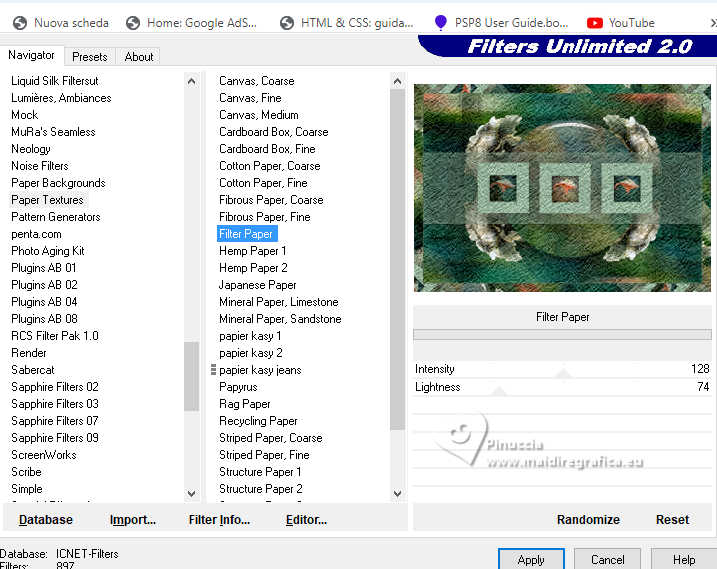Select ScreenWorks category
This screenshot has height=569, width=717.
(43, 455)
